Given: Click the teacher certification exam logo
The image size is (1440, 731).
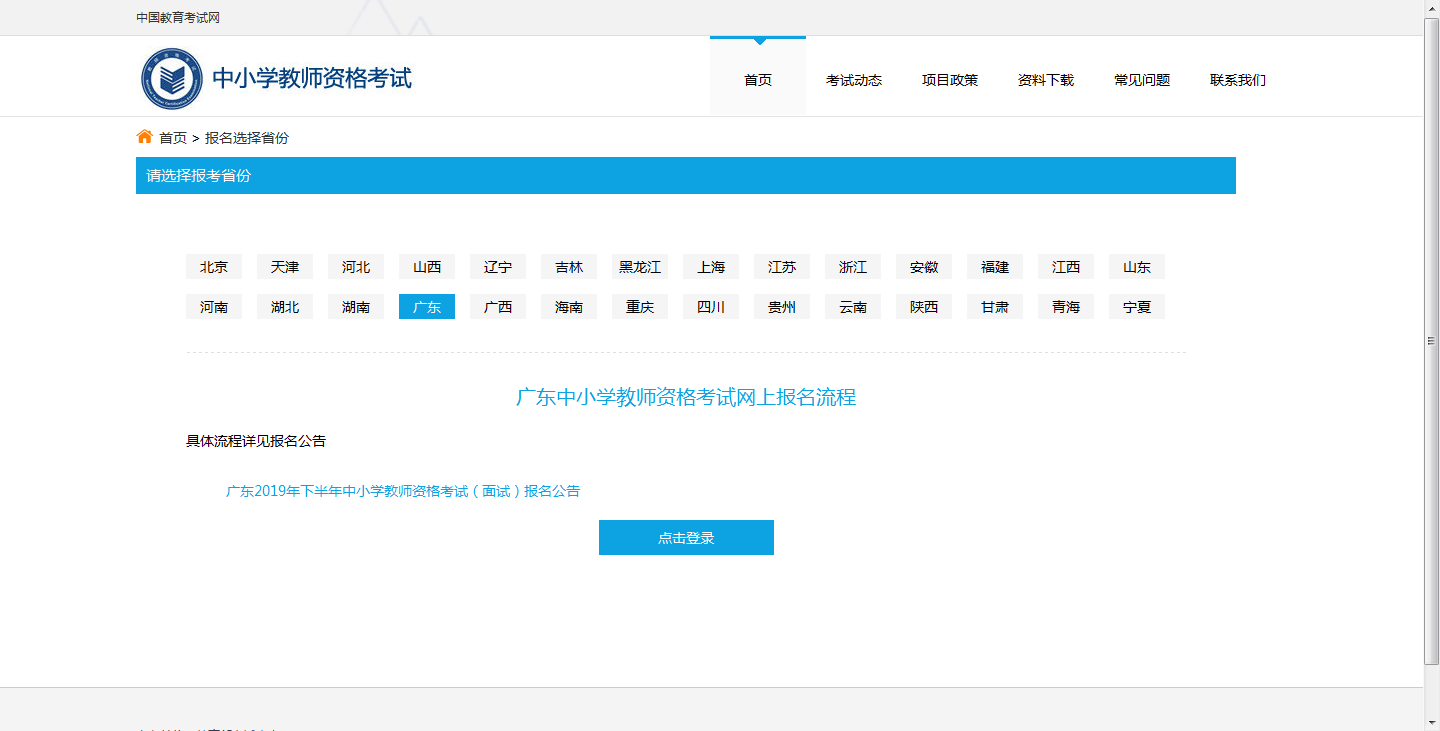Looking at the screenshot, I should click(172, 78).
